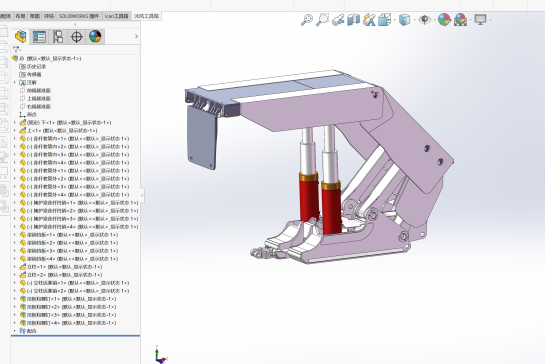Click the tree filter funnel icon

pos(16,50)
